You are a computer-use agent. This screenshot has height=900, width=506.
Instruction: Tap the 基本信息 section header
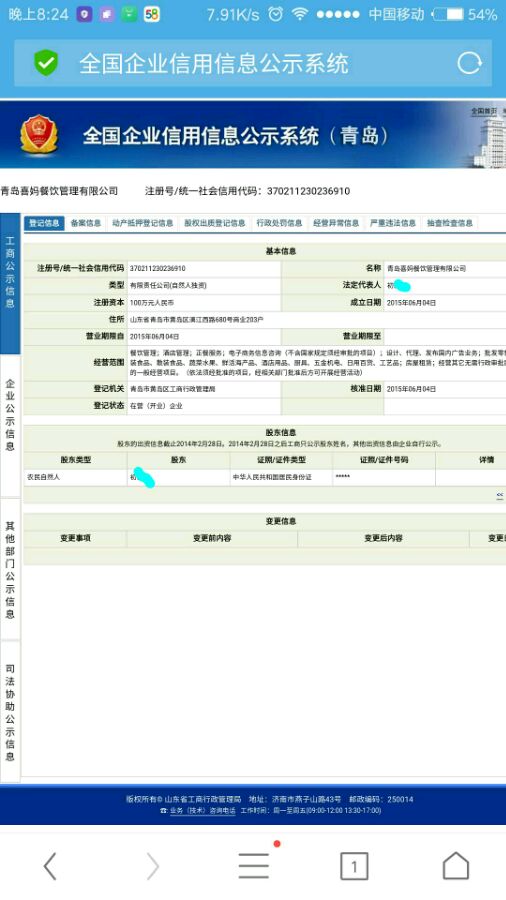[281, 251]
